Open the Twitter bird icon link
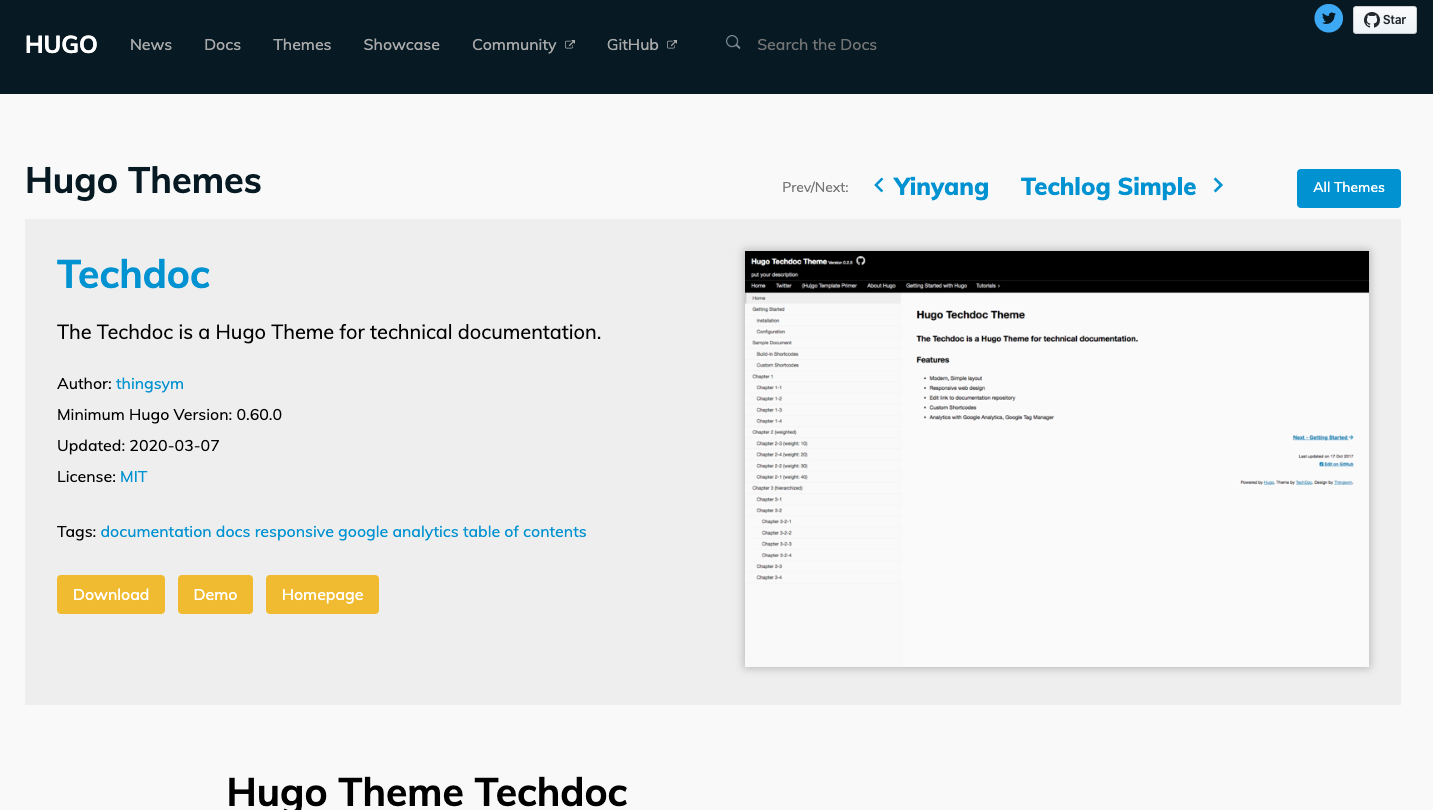Viewport: 1433px width, 810px height. click(1328, 18)
